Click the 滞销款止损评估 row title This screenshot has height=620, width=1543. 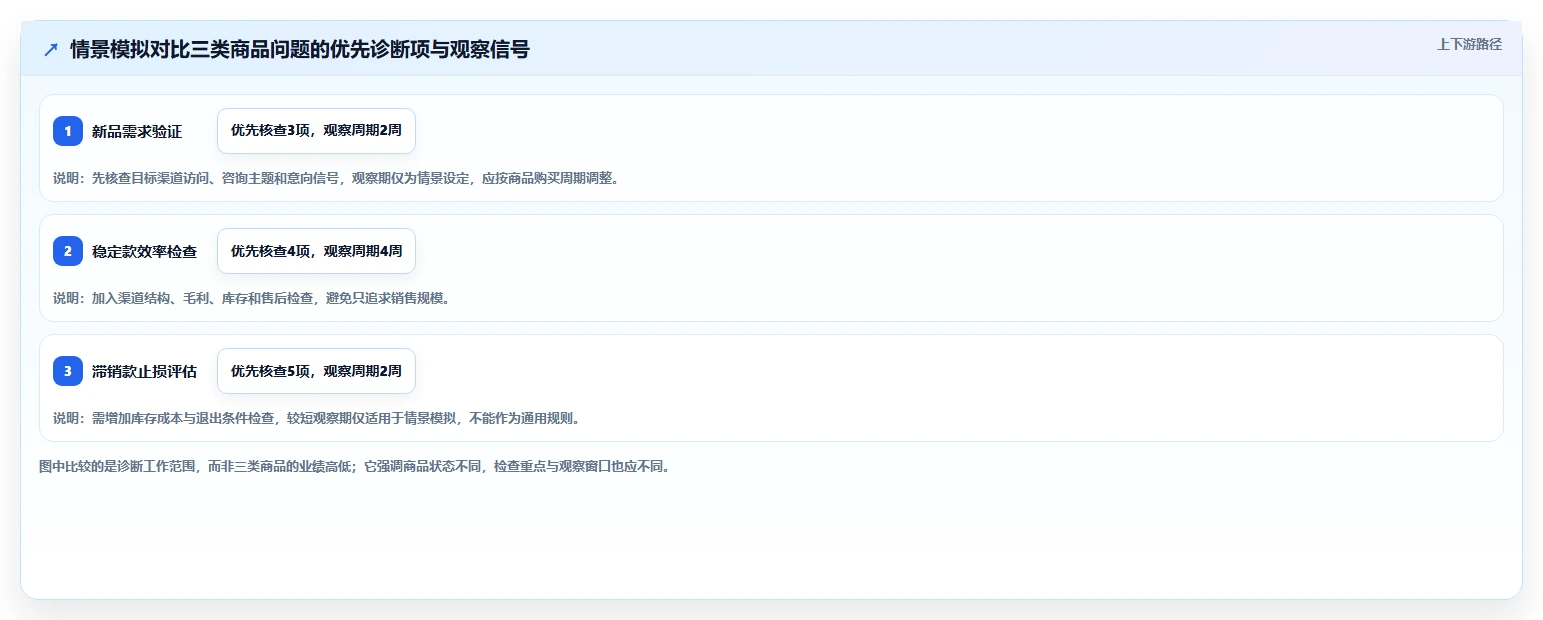click(144, 371)
